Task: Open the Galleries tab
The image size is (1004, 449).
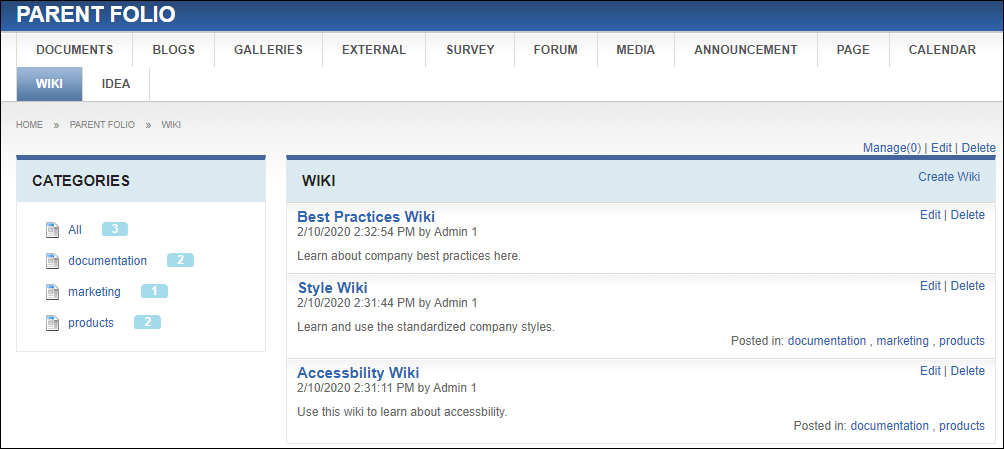Action: [268, 50]
